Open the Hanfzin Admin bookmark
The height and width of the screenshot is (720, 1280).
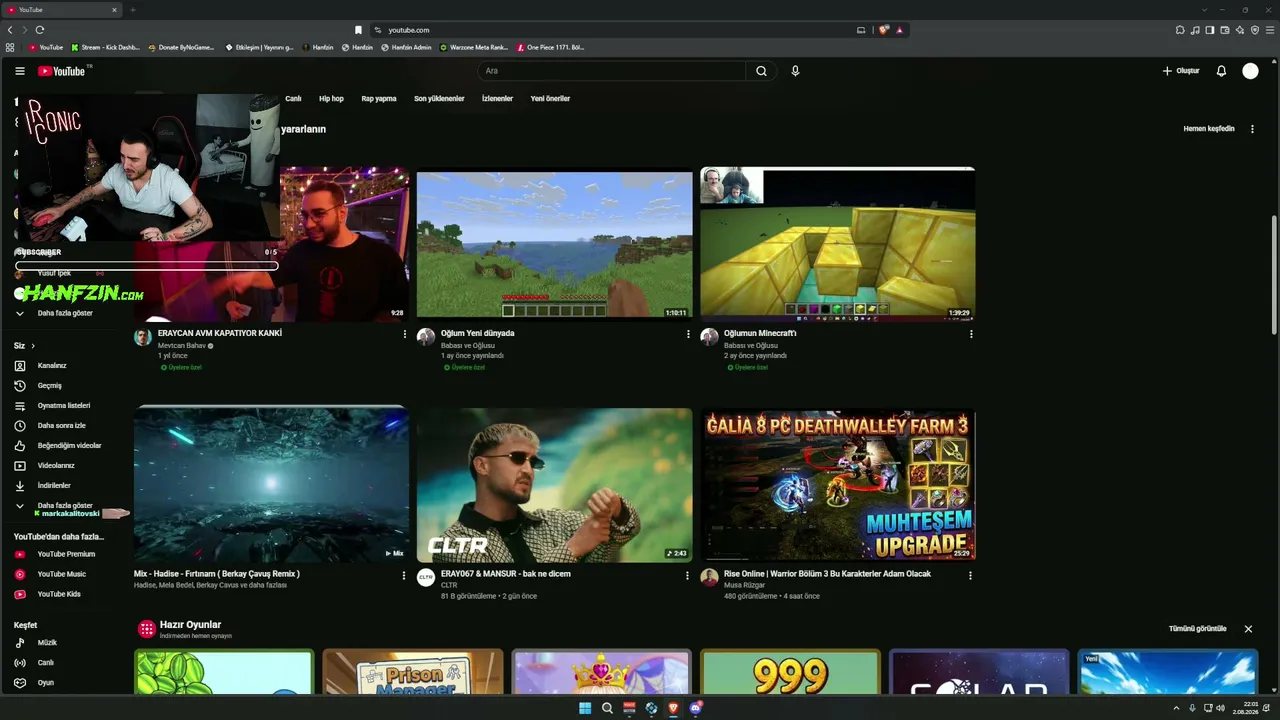point(406,47)
